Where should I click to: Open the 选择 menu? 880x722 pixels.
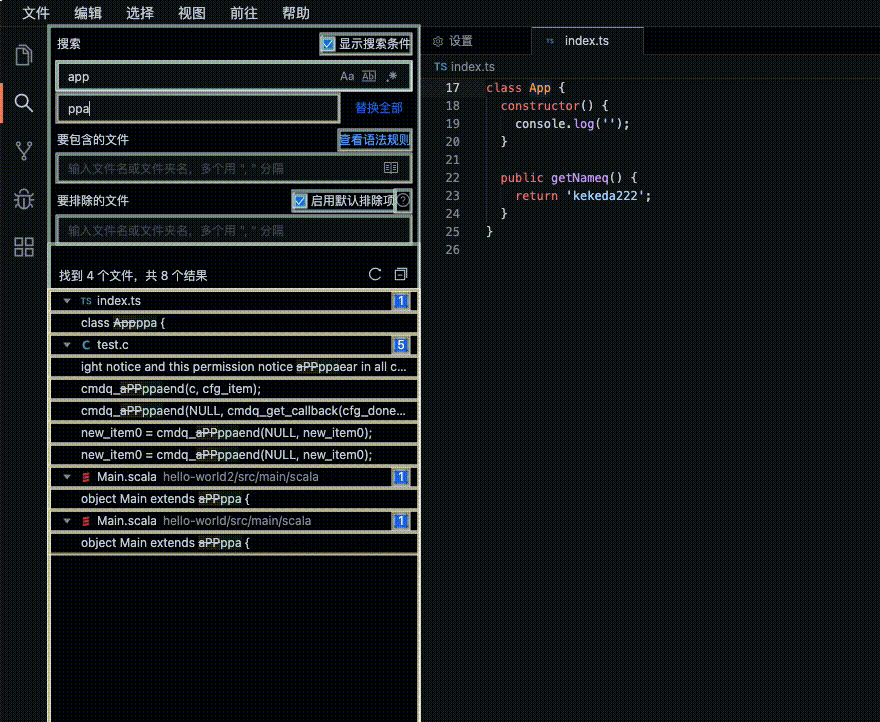click(140, 13)
